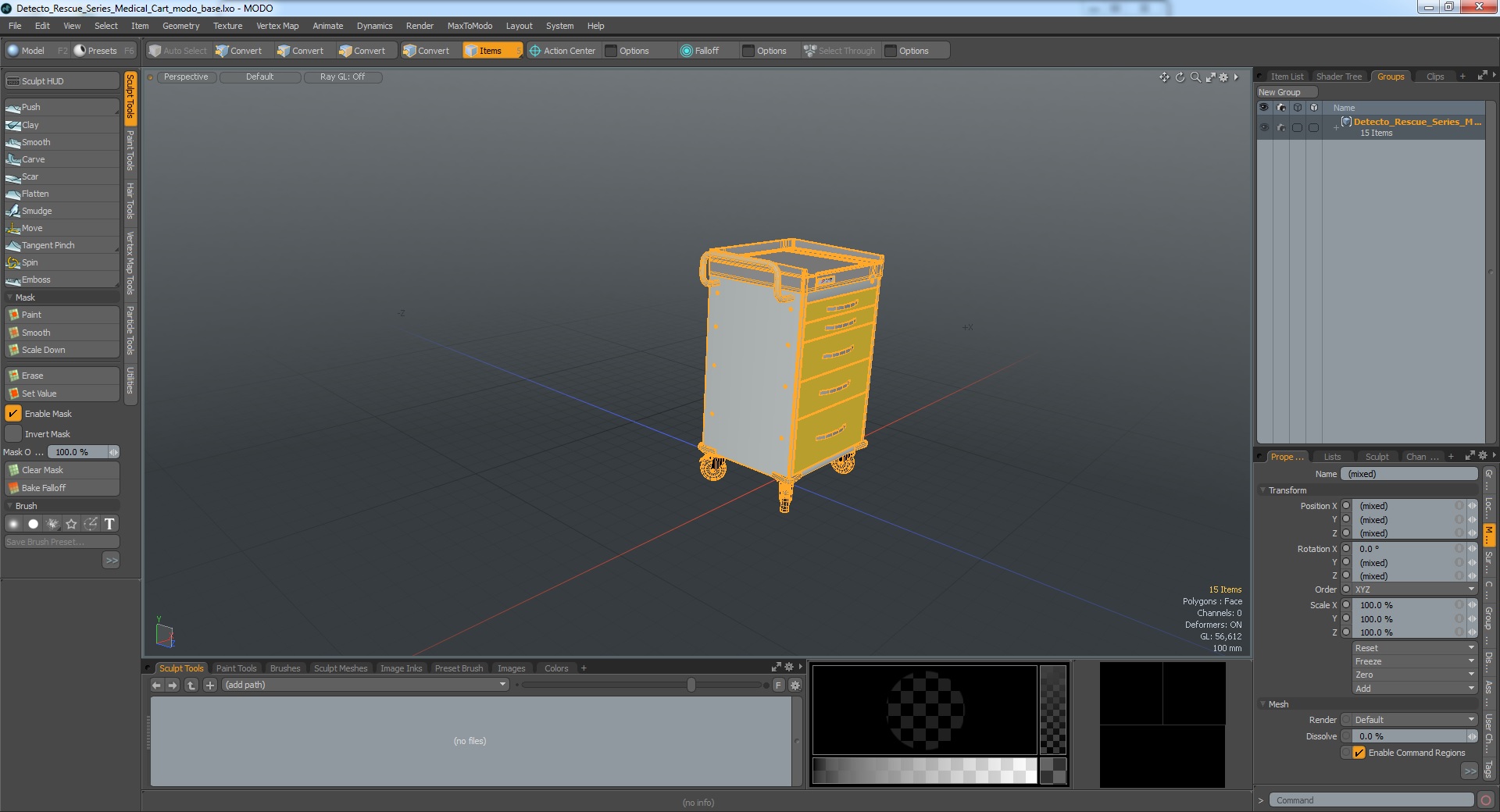1500x812 pixels.
Task: Switch to the Shader Tree tab
Action: [1339, 77]
